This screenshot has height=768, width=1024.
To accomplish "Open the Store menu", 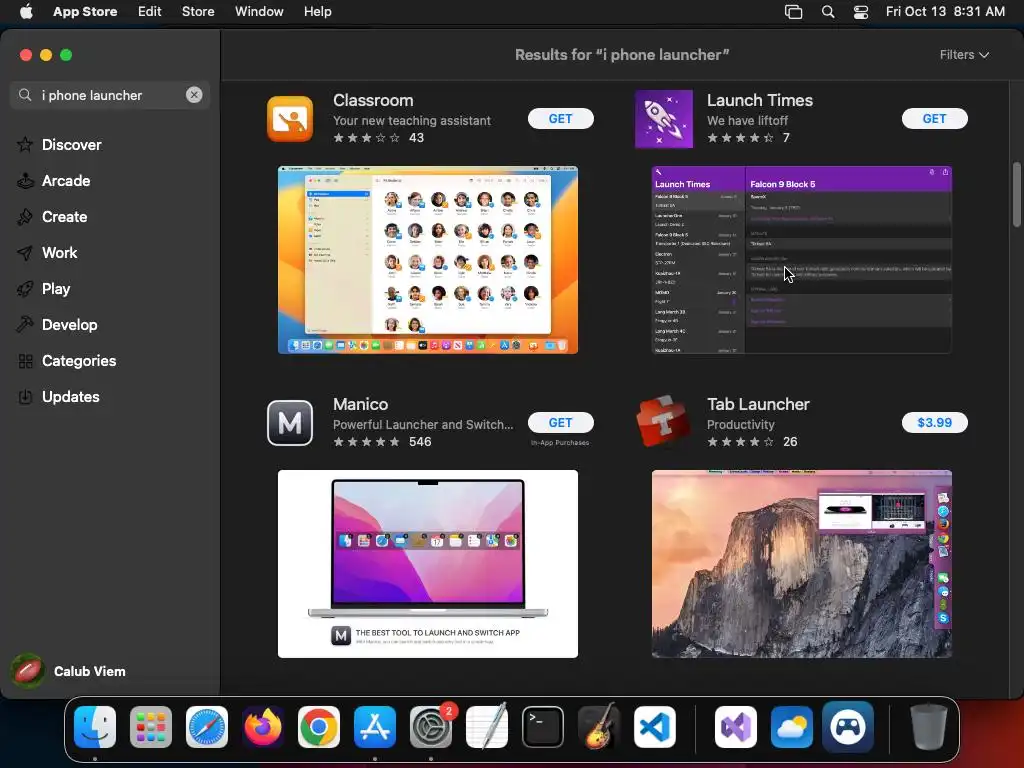I will [198, 12].
